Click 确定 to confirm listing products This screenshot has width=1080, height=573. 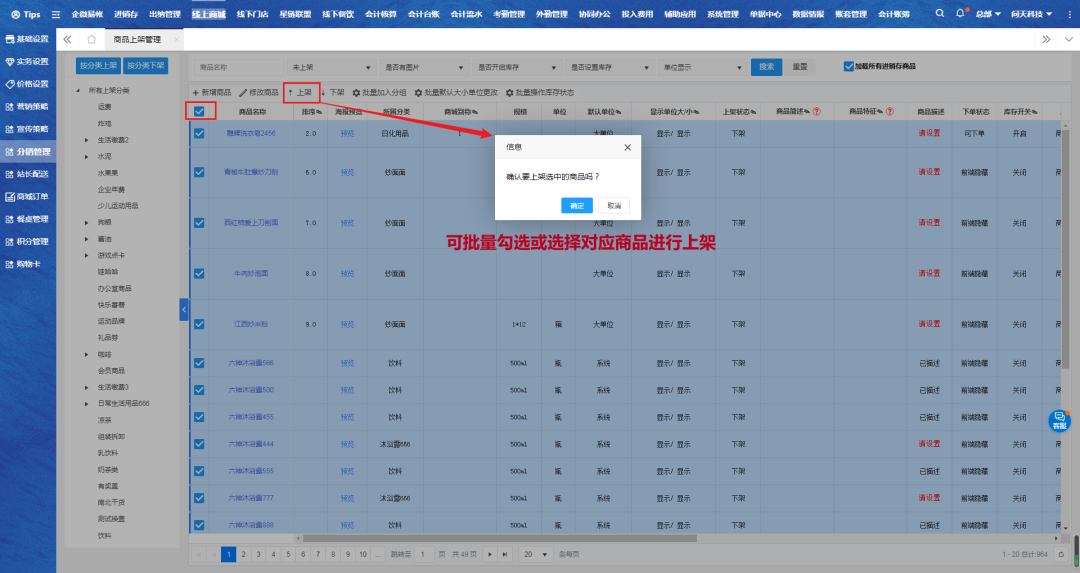coord(577,205)
